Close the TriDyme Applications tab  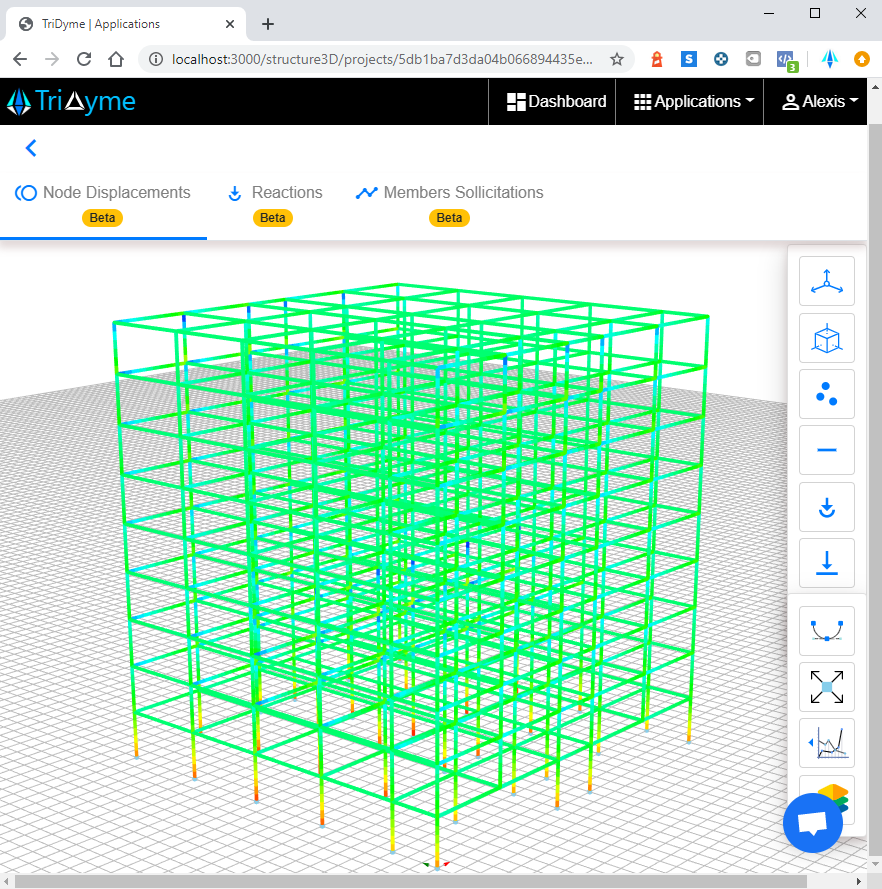pyautogui.click(x=230, y=24)
